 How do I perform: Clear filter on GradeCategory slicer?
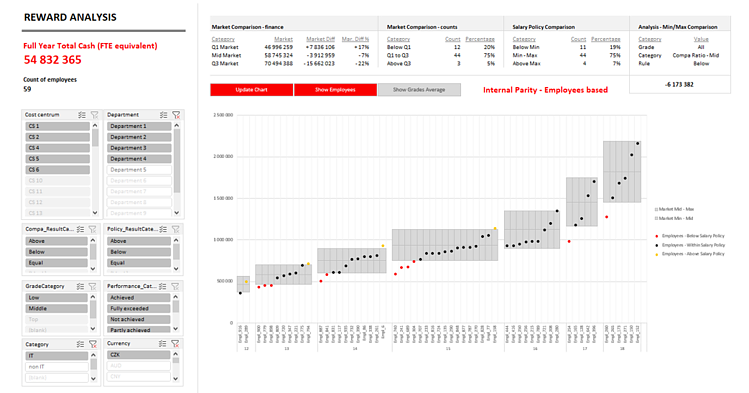[x=93, y=287]
